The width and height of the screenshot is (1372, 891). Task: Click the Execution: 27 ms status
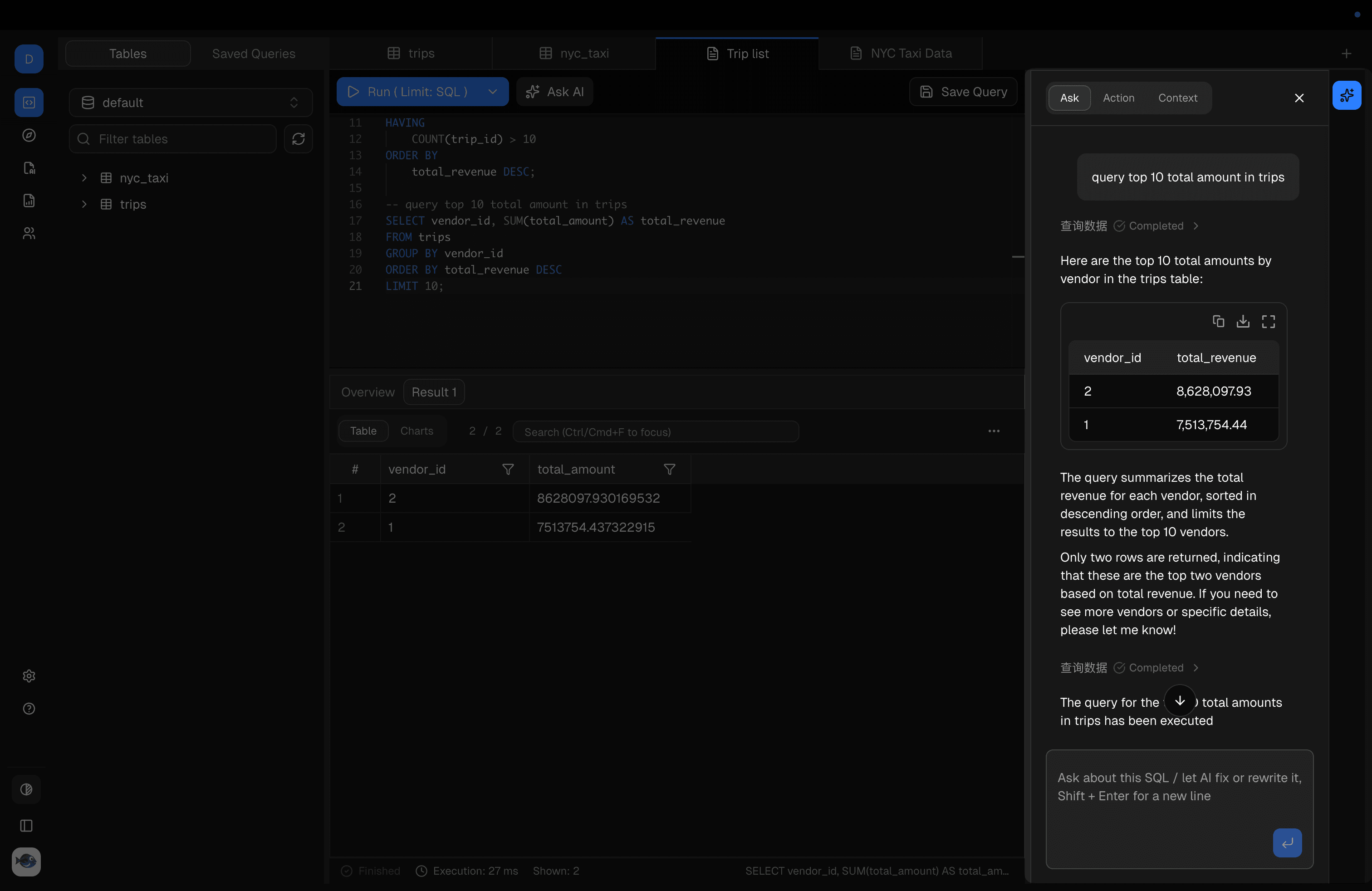point(467,871)
